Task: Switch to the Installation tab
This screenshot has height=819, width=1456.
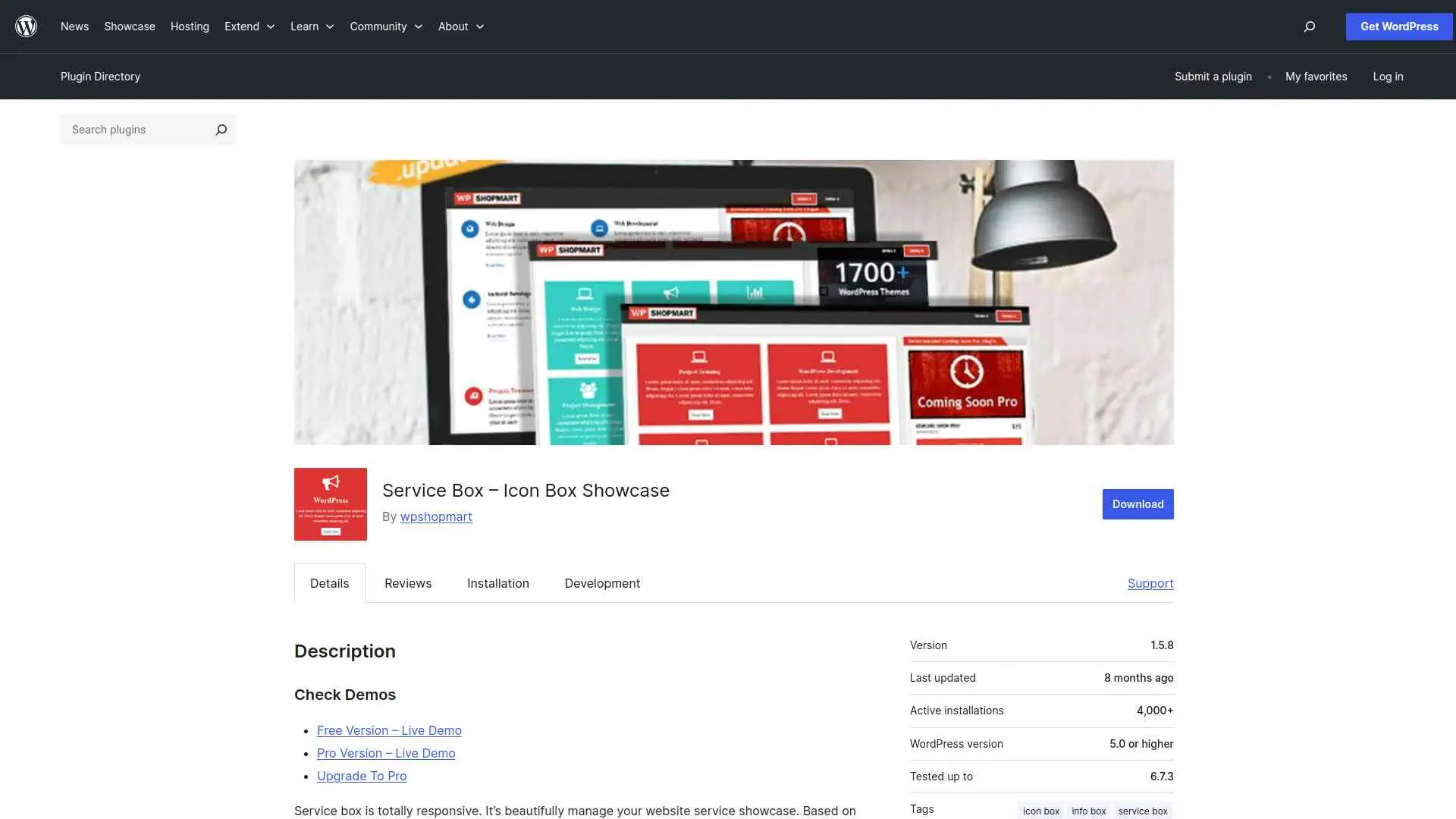Action: 497,583
